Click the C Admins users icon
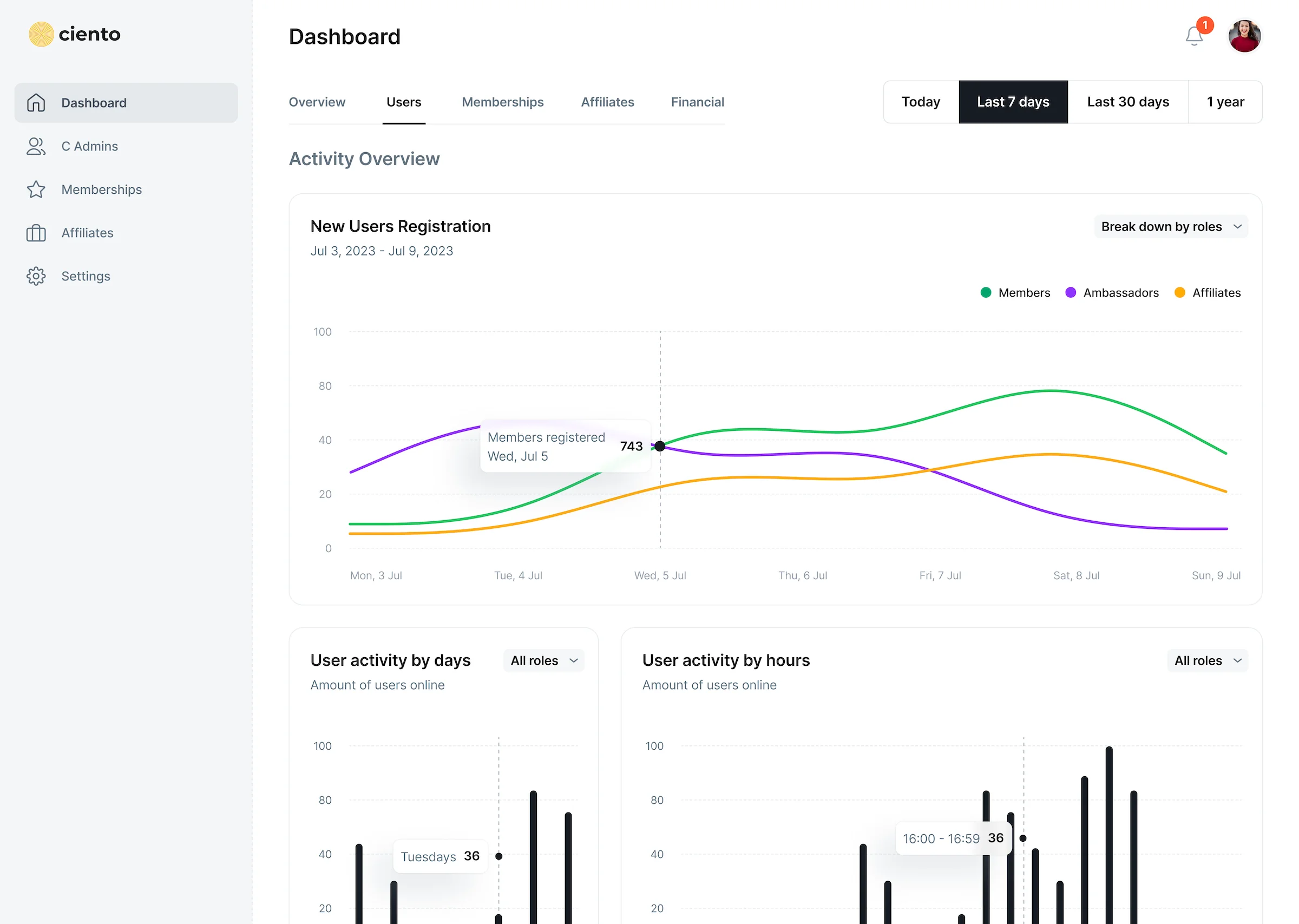 point(36,146)
